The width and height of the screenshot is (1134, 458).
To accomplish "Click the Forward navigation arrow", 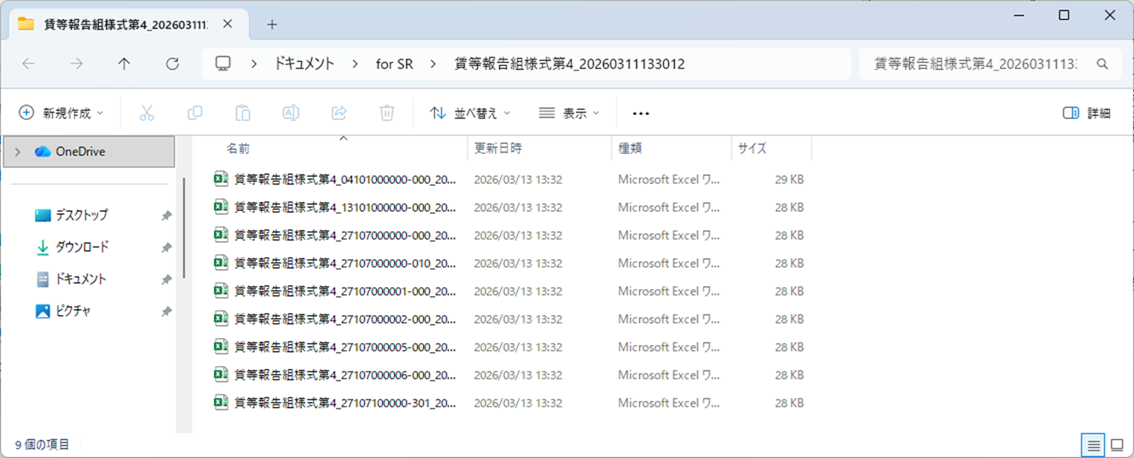I will coord(76,64).
